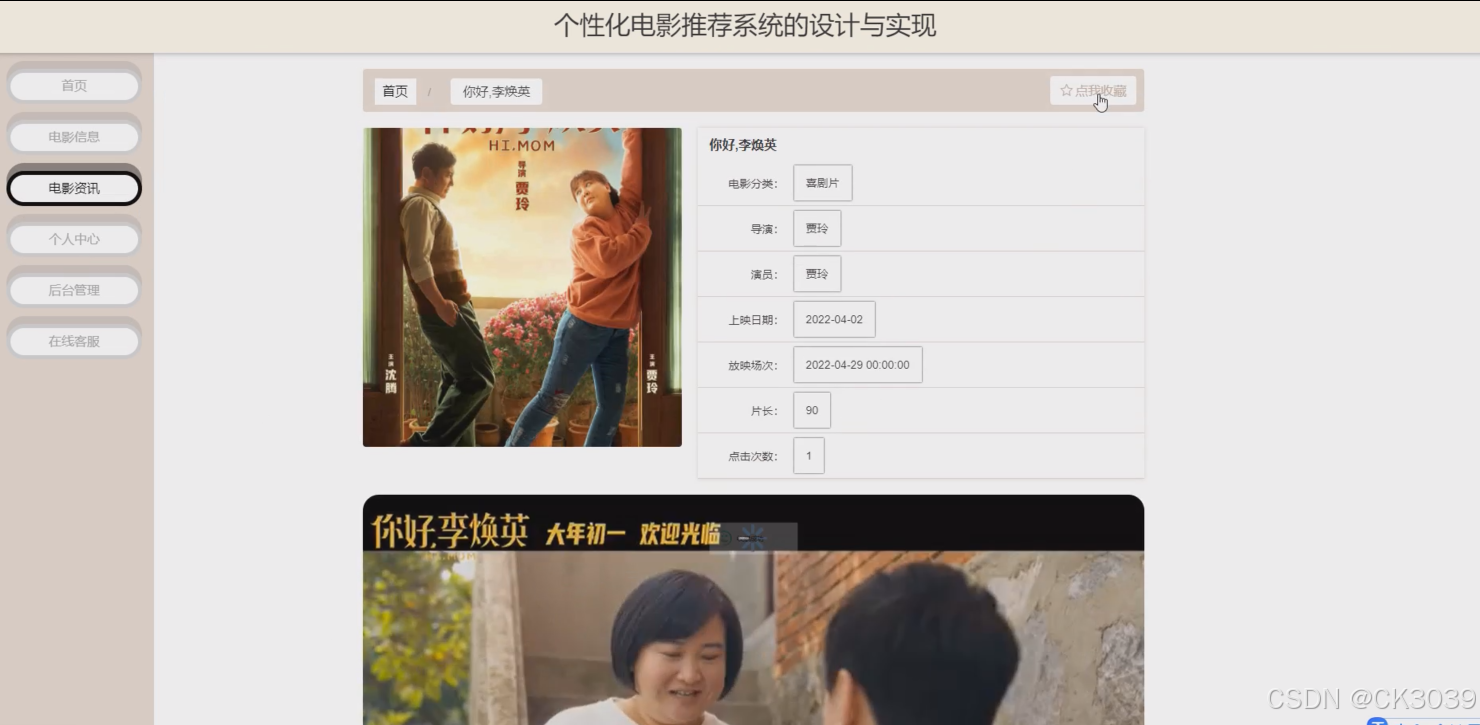
Task: Enter 后台管理 via the sidebar button
Action: tap(73, 288)
